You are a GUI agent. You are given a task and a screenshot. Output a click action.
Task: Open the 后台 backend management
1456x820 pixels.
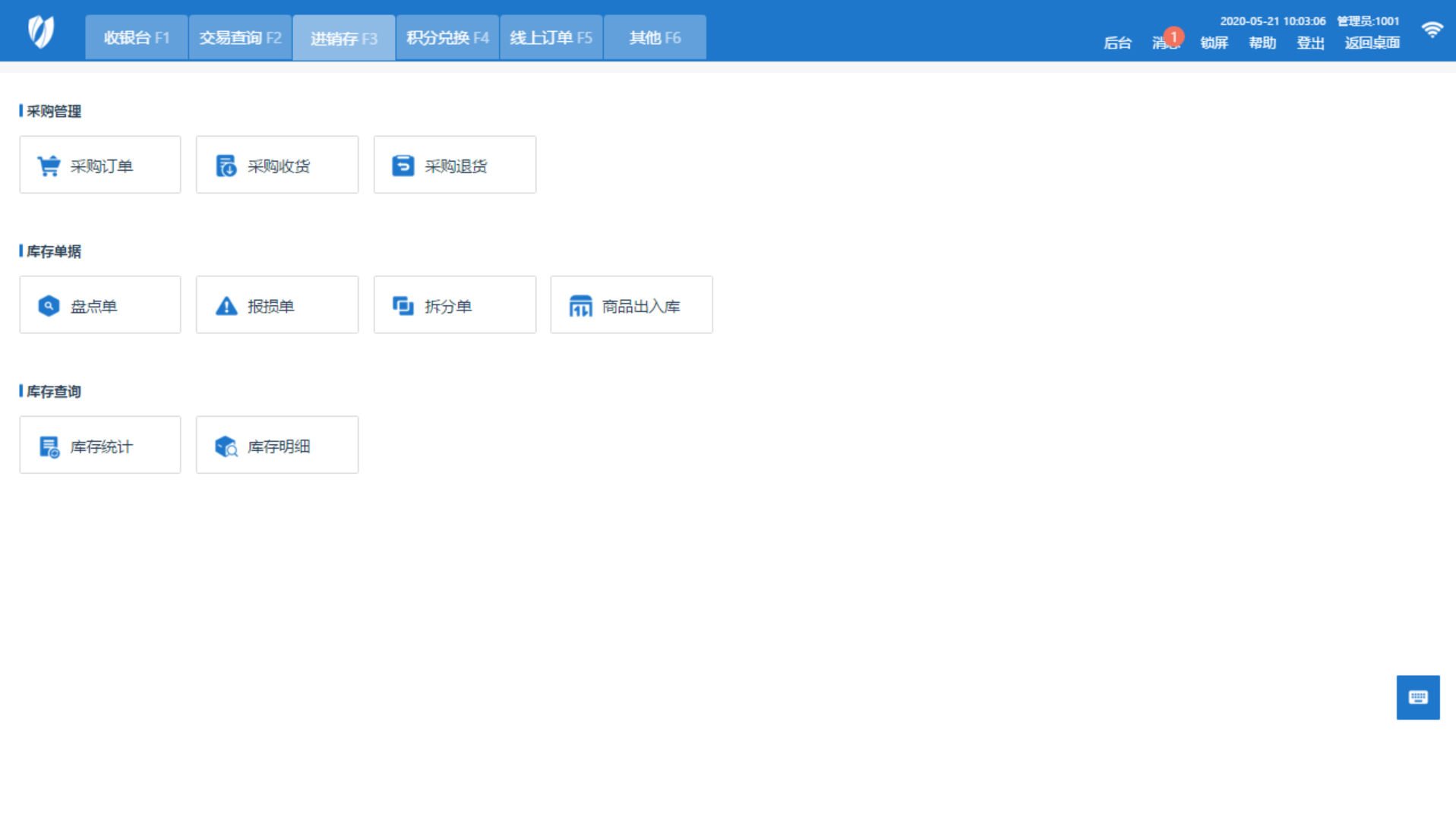click(x=1116, y=43)
